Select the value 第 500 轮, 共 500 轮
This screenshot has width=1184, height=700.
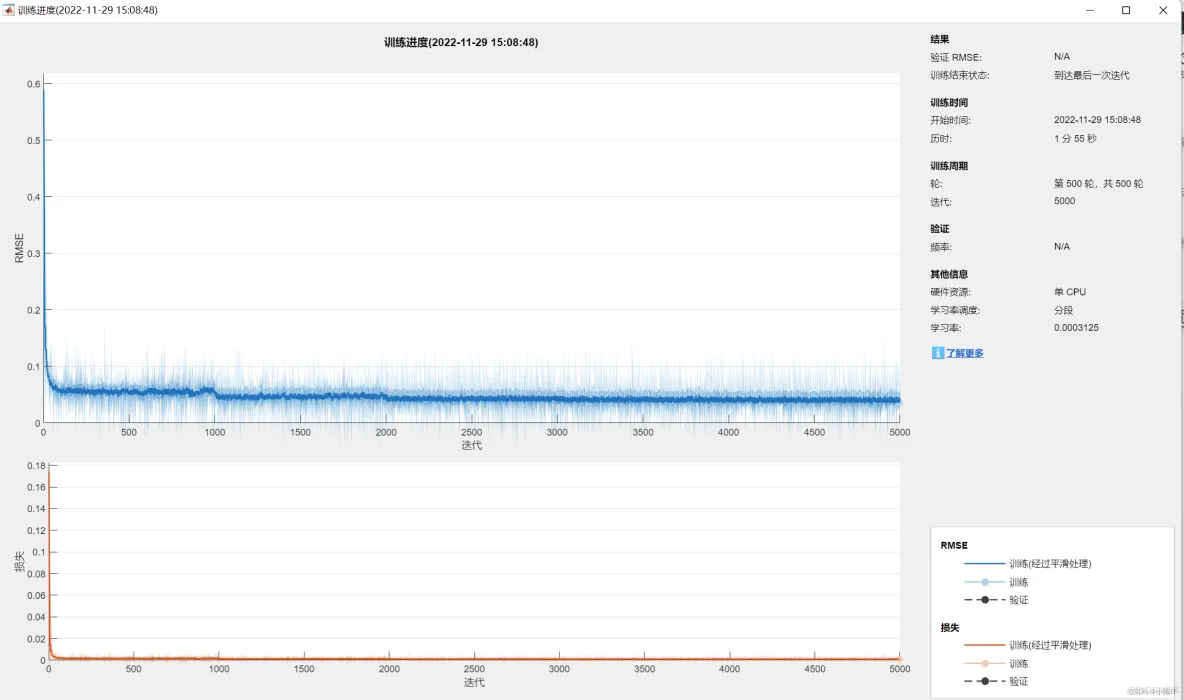click(1099, 183)
